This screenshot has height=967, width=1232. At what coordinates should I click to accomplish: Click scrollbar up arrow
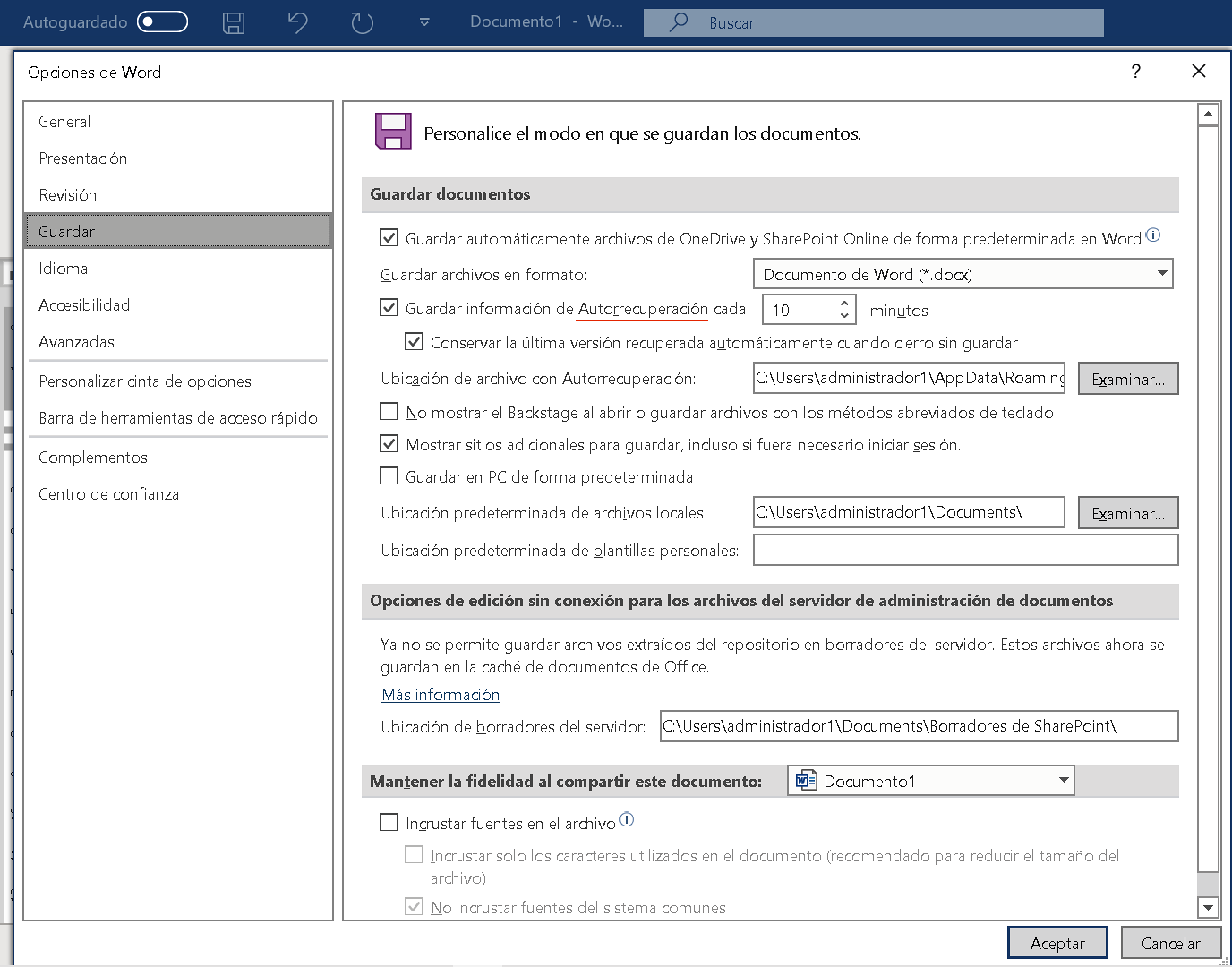point(1209,114)
